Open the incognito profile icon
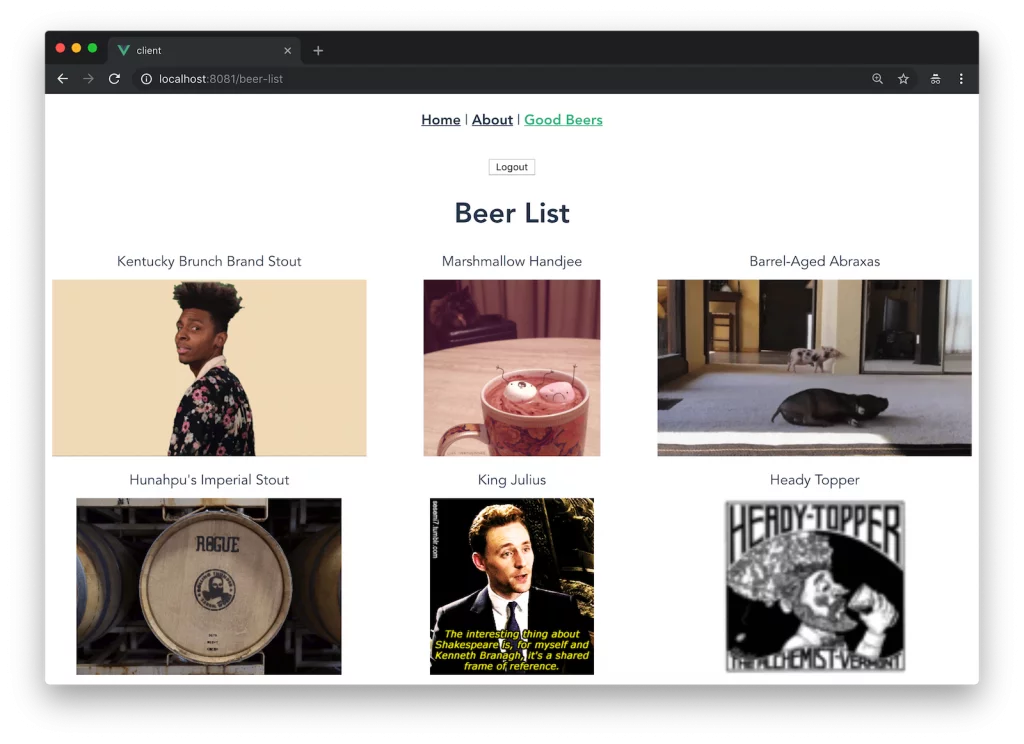Screen dimensions: 1024x744 (935, 79)
